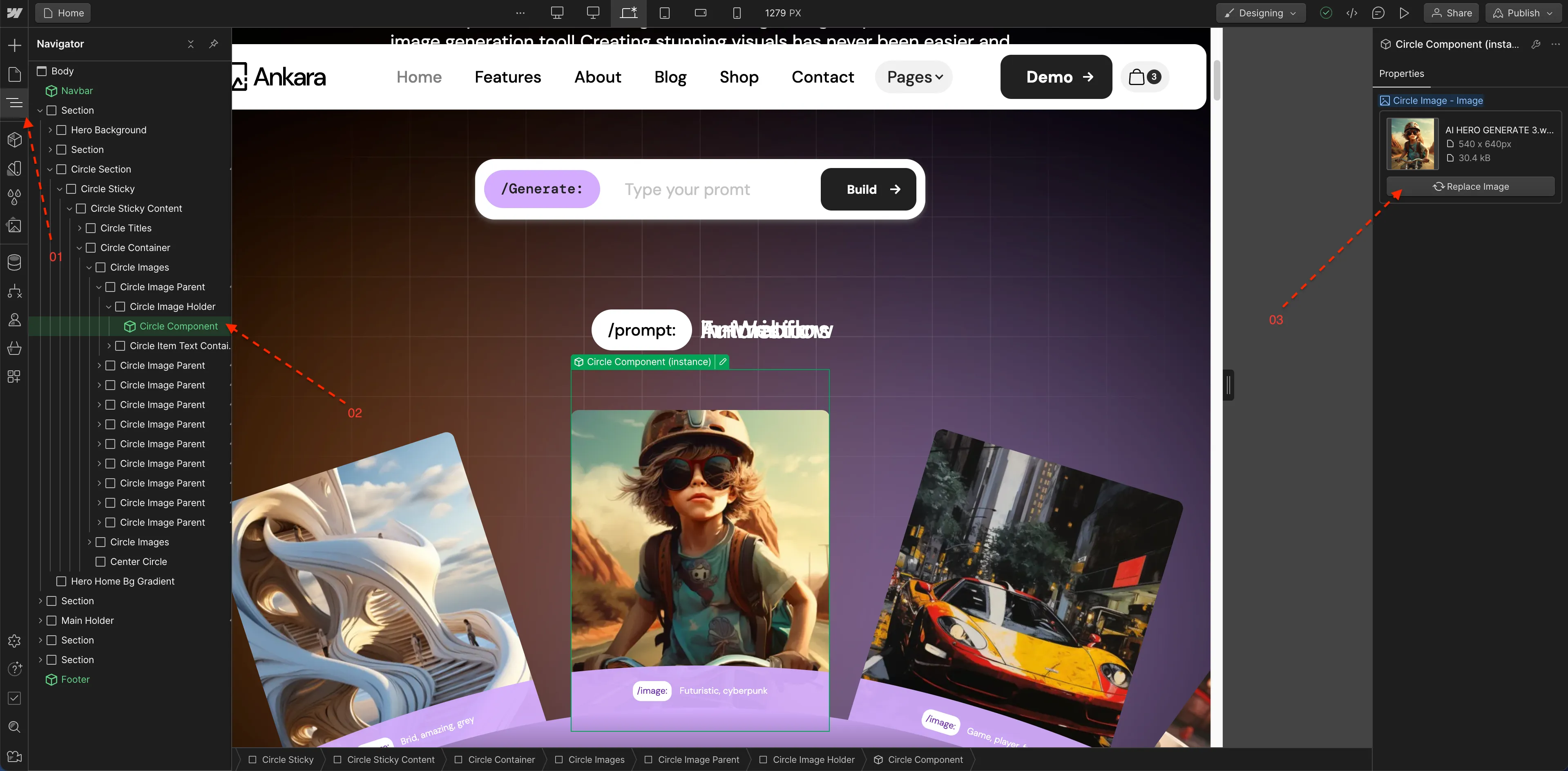Select the Circle Component breadcrumb
This screenshot has width=1568, height=771.
918,760
